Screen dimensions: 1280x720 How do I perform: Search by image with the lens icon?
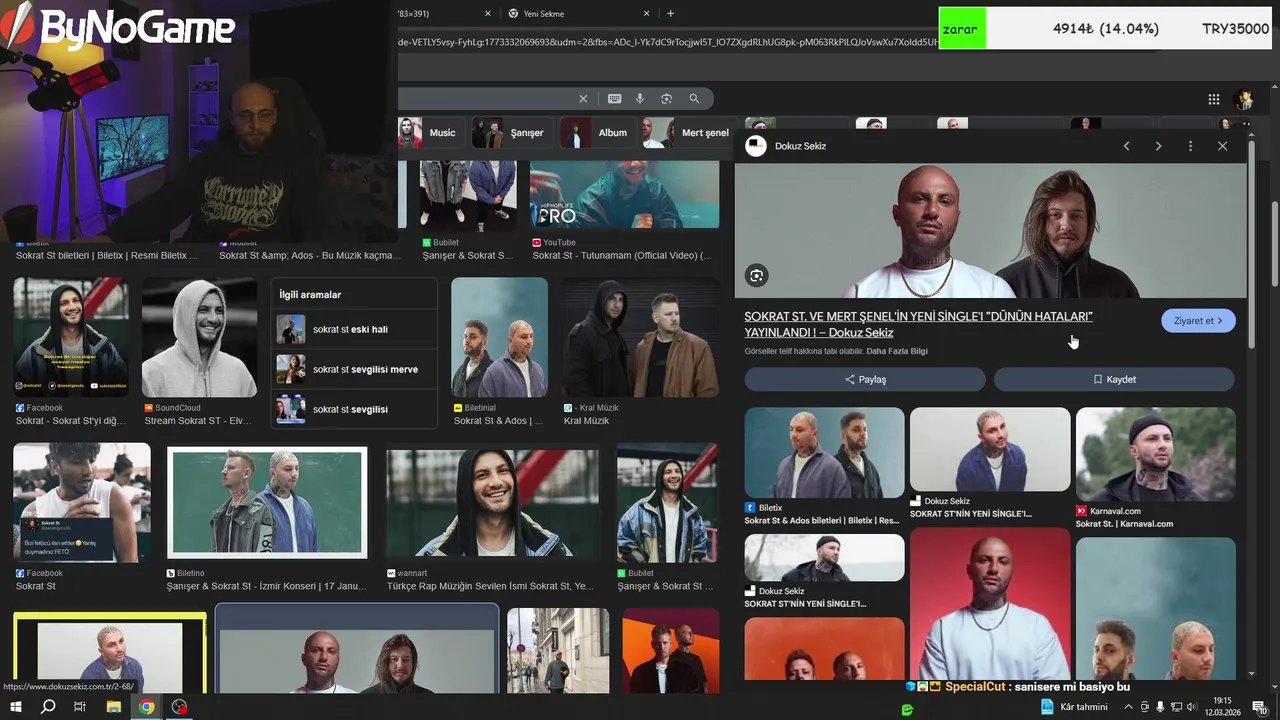[666, 99]
